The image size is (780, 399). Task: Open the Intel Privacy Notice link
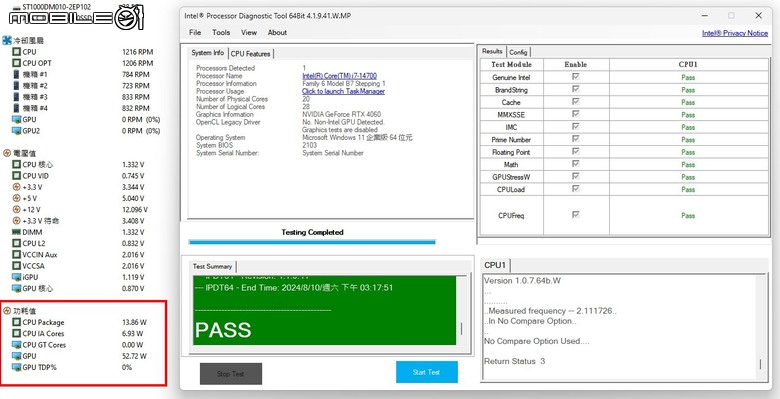(735, 33)
